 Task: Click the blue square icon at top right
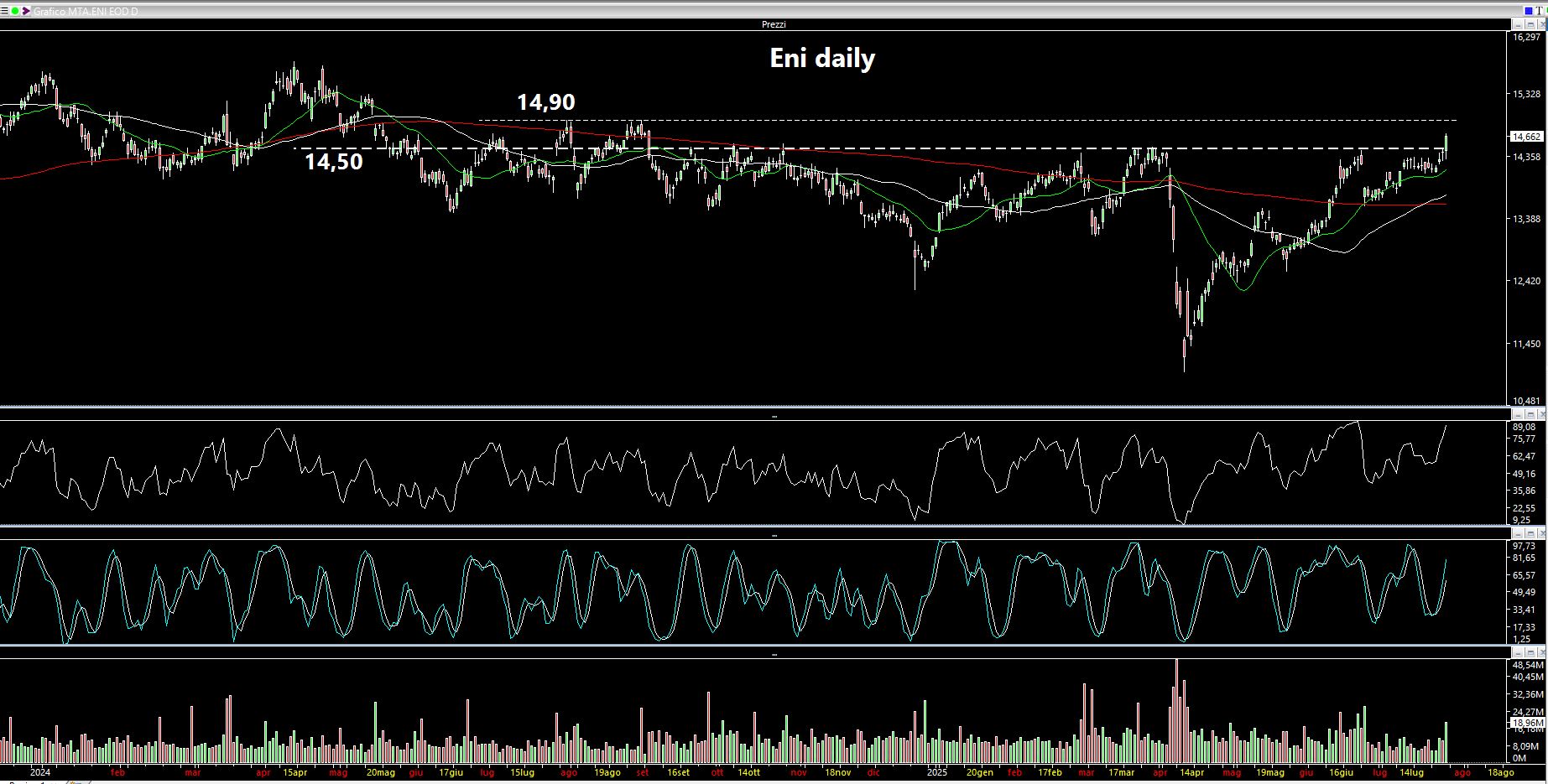click(x=1529, y=11)
